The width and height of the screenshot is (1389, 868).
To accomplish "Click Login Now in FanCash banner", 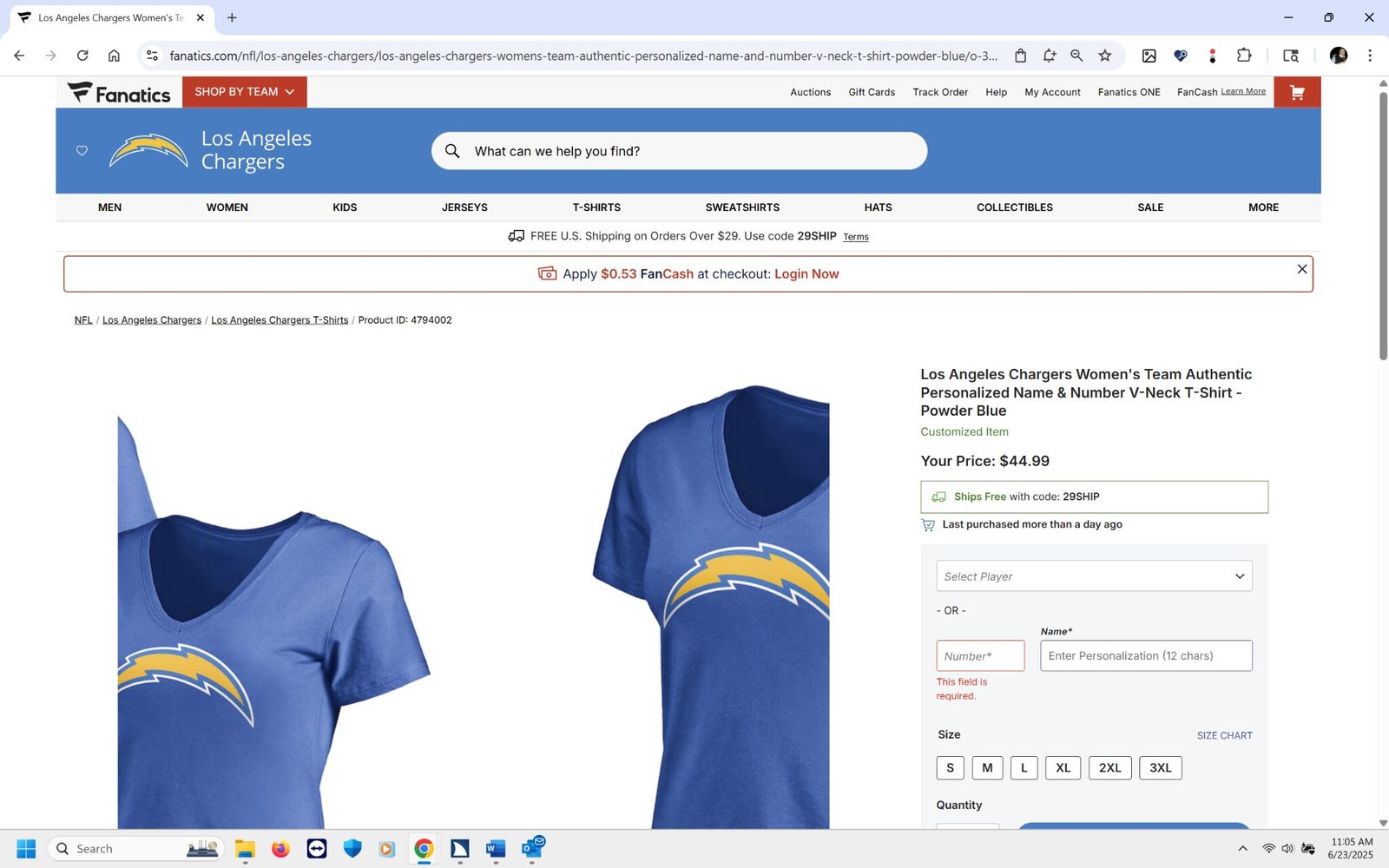I will click(x=806, y=274).
